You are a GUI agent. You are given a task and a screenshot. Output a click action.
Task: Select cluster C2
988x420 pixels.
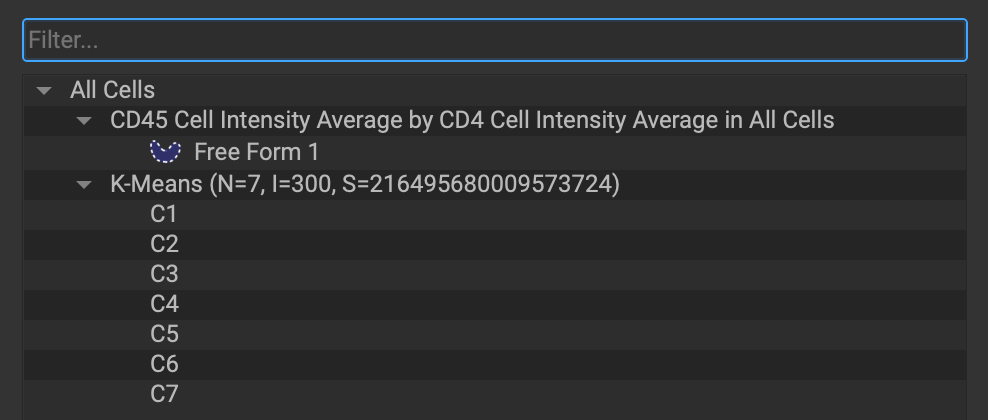coord(164,244)
